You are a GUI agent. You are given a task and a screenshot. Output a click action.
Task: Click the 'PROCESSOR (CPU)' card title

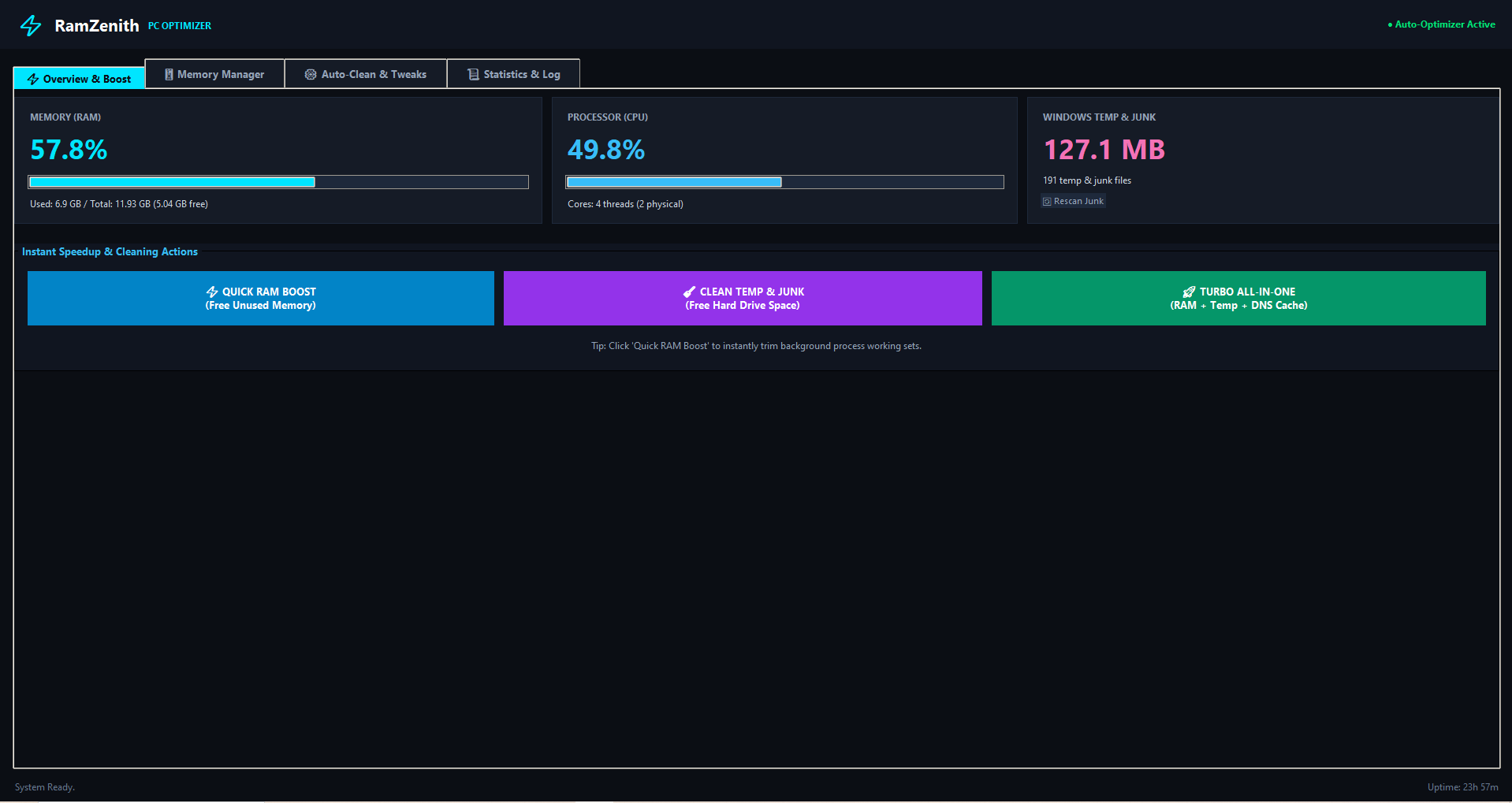608,117
